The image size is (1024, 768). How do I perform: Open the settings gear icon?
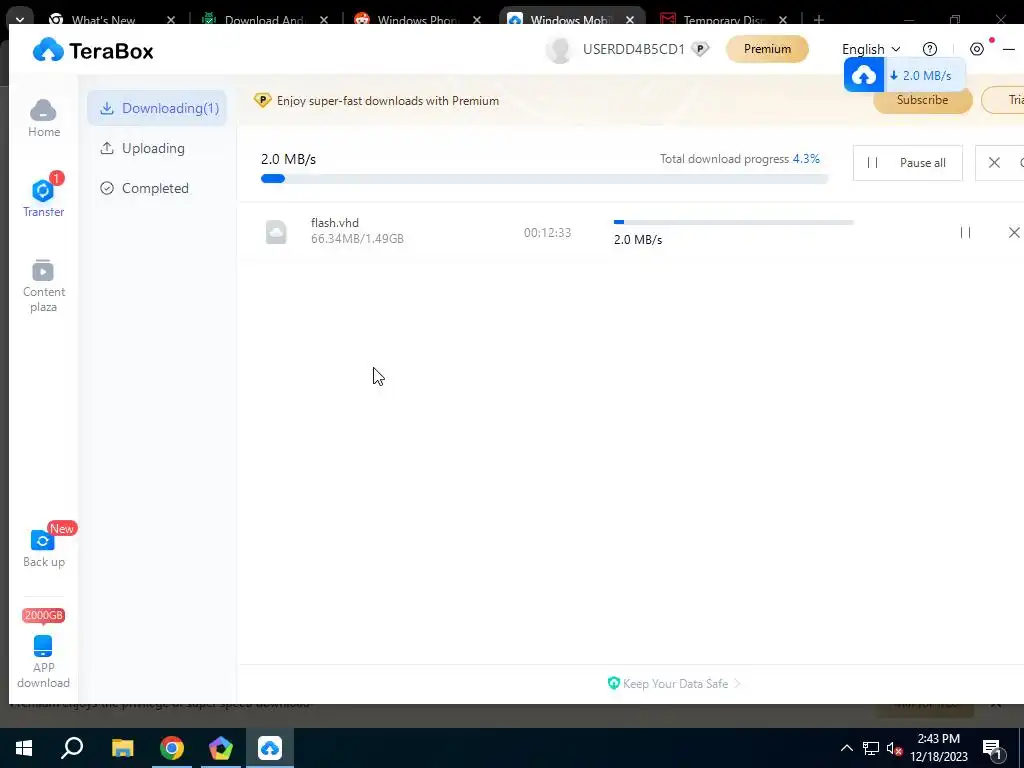[x=976, y=49]
